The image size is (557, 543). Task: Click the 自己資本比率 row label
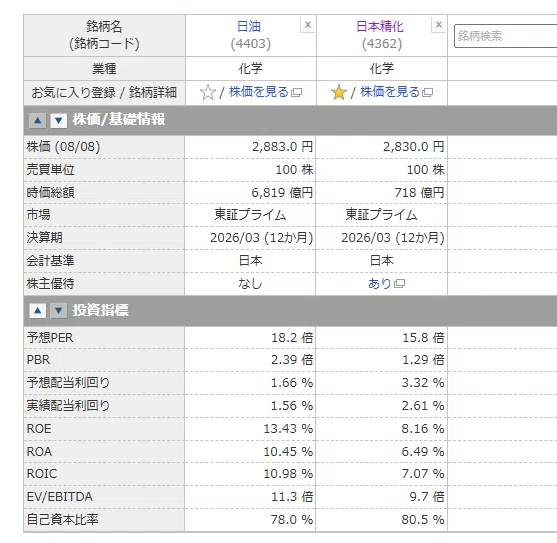click(63, 520)
